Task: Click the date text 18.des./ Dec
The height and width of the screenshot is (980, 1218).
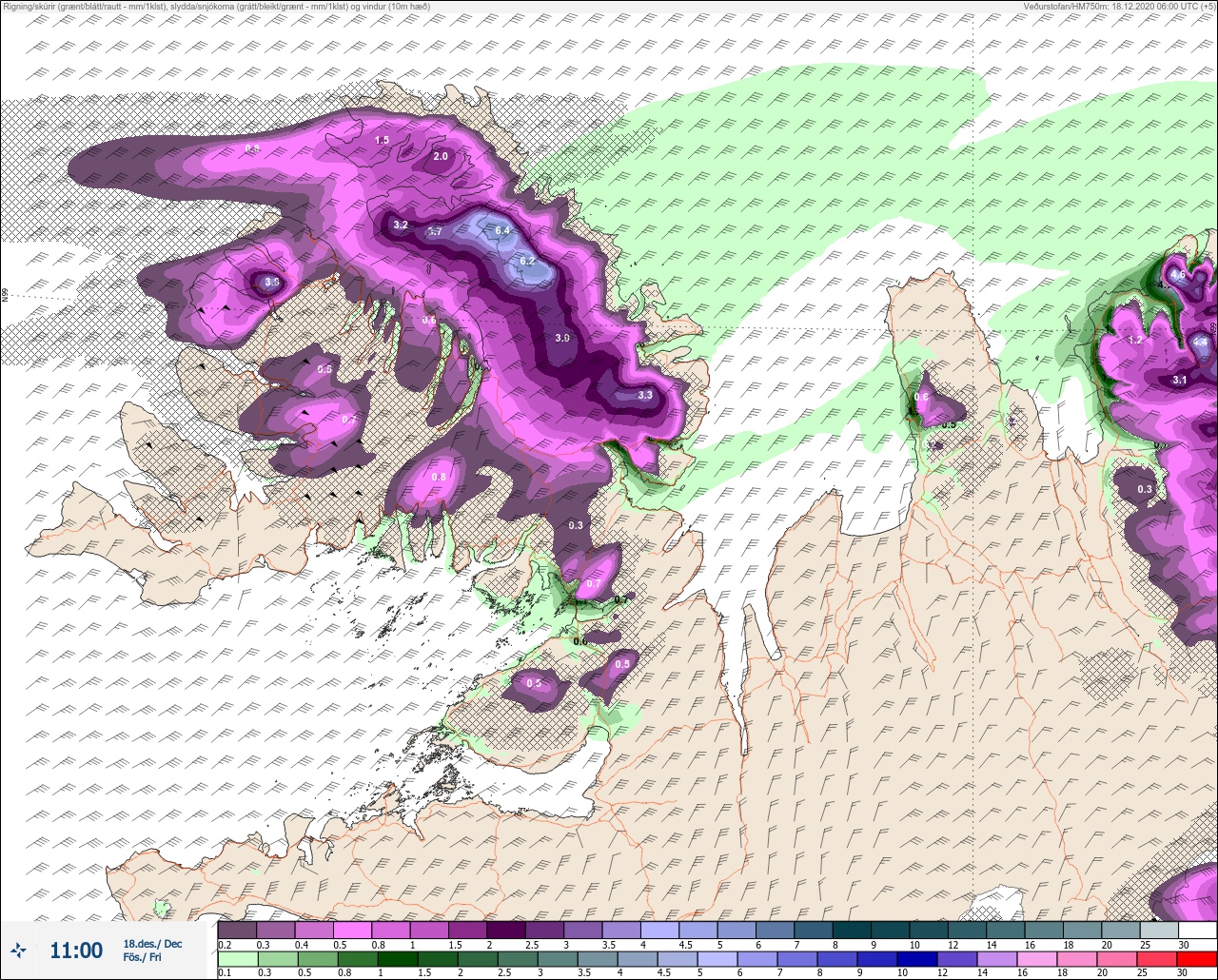Action: coord(152,943)
